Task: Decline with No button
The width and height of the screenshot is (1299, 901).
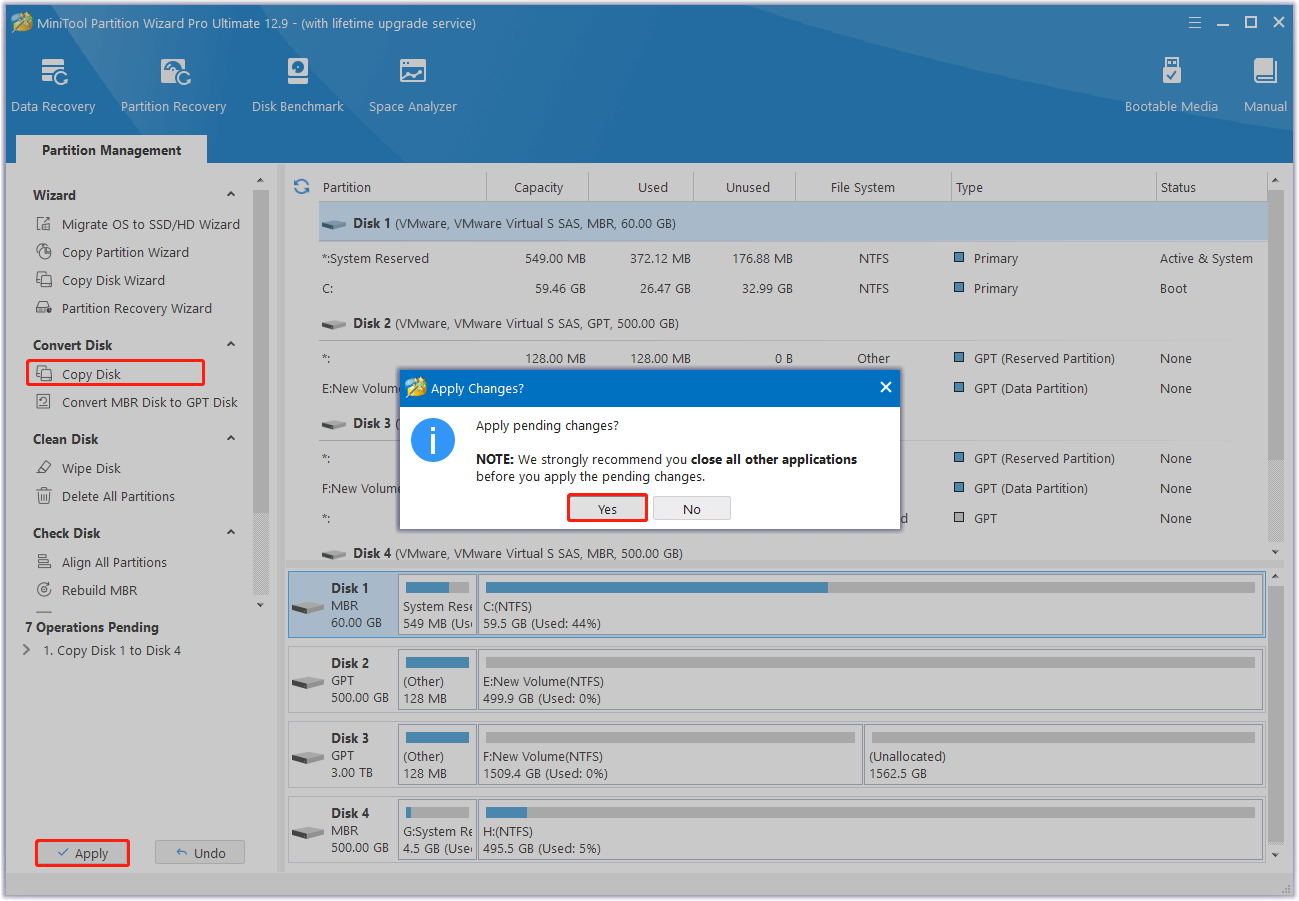Action: [x=691, y=509]
